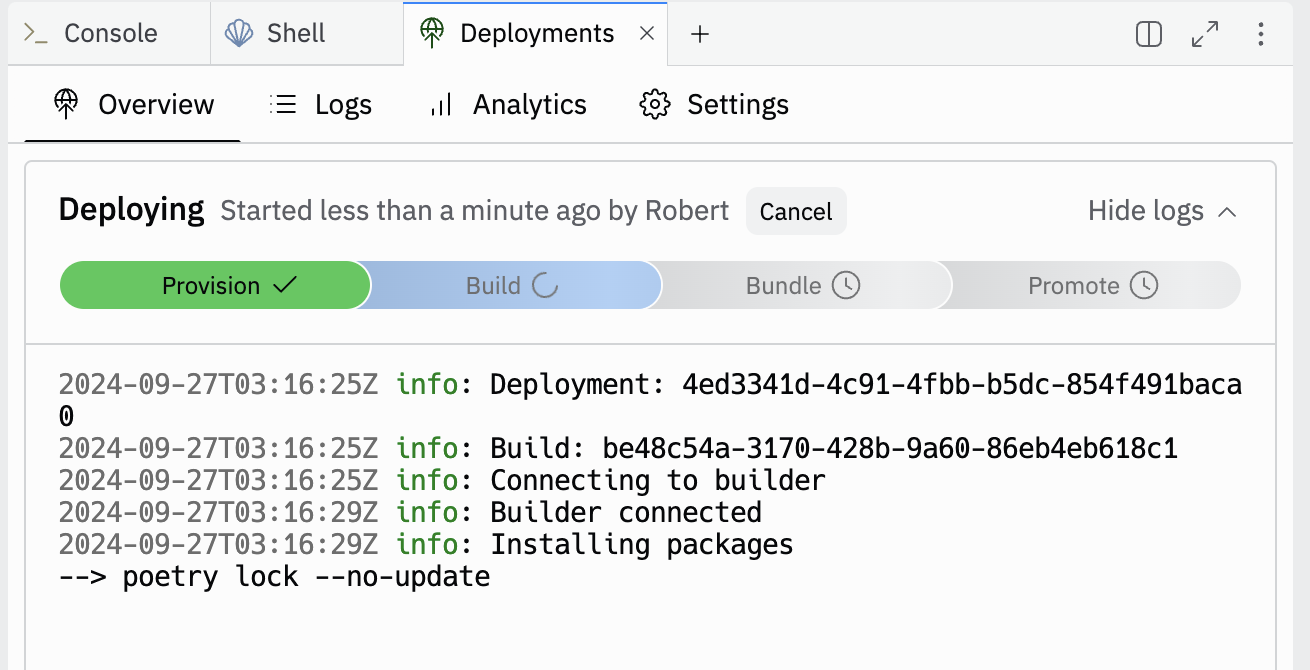Close the Deployments tab
Viewport: 1310px width, 670px height.
point(647,33)
